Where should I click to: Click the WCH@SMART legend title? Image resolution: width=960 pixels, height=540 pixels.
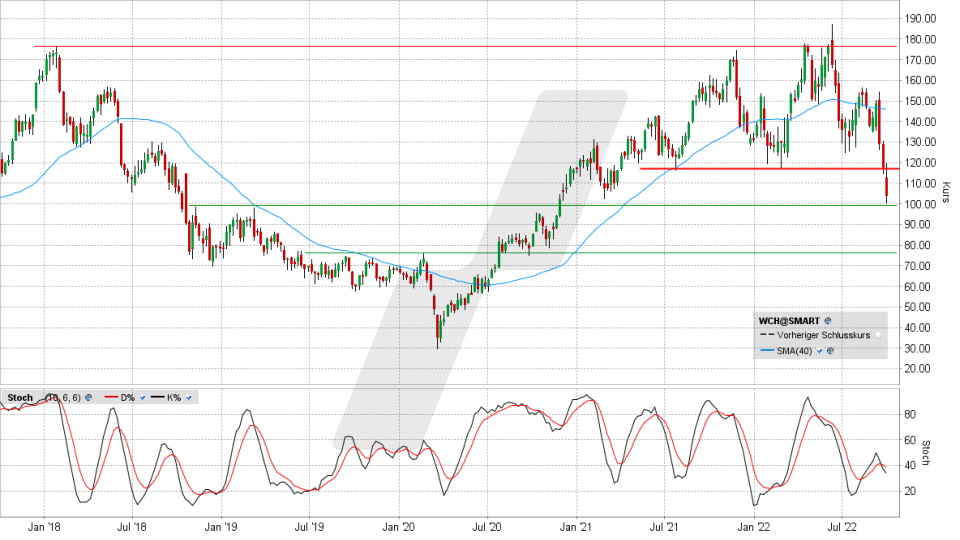click(790, 321)
